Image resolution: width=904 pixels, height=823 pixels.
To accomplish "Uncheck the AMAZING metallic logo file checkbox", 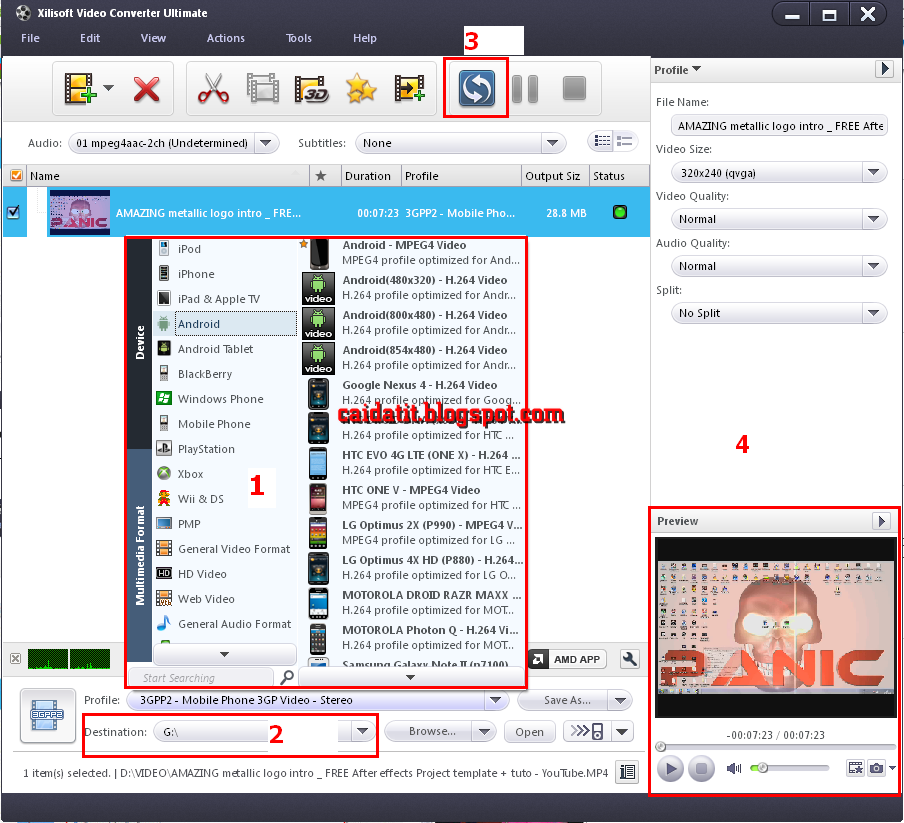I will pos(12,212).
